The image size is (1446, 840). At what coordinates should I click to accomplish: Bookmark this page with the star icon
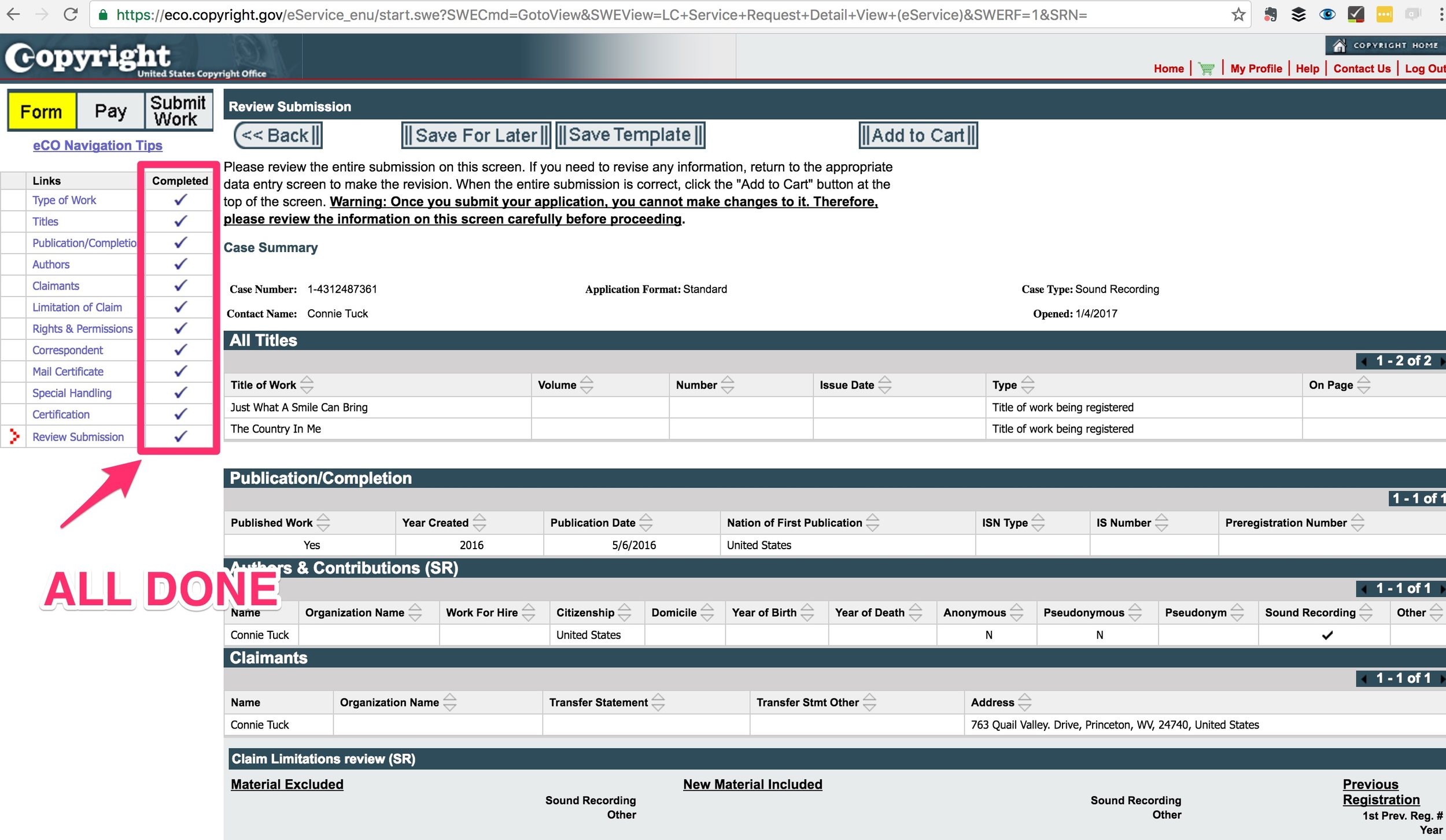click(1238, 14)
